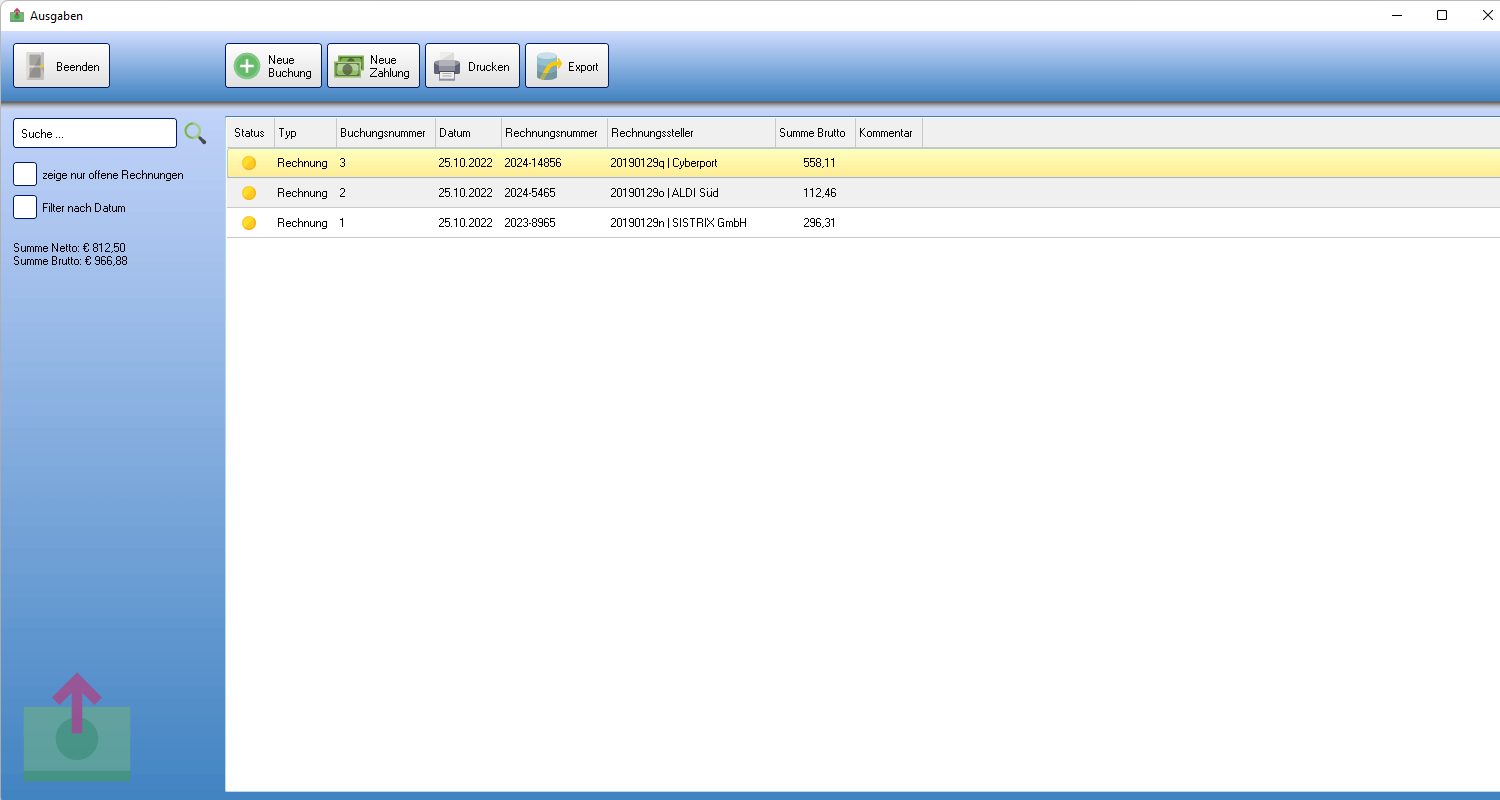Focus the Suche input field
Viewport: 1500px width, 800px height.
coord(95,133)
